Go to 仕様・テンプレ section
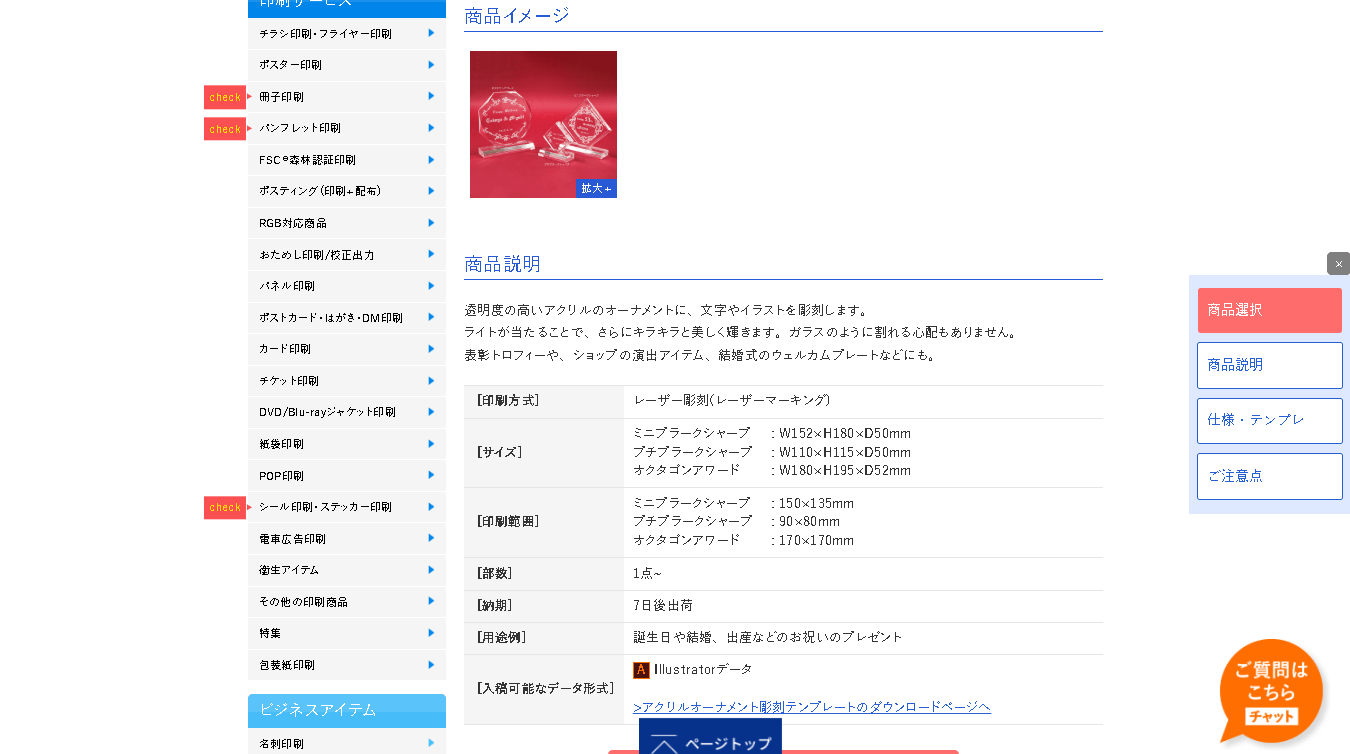Image resolution: width=1350 pixels, height=754 pixels. click(1269, 420)
